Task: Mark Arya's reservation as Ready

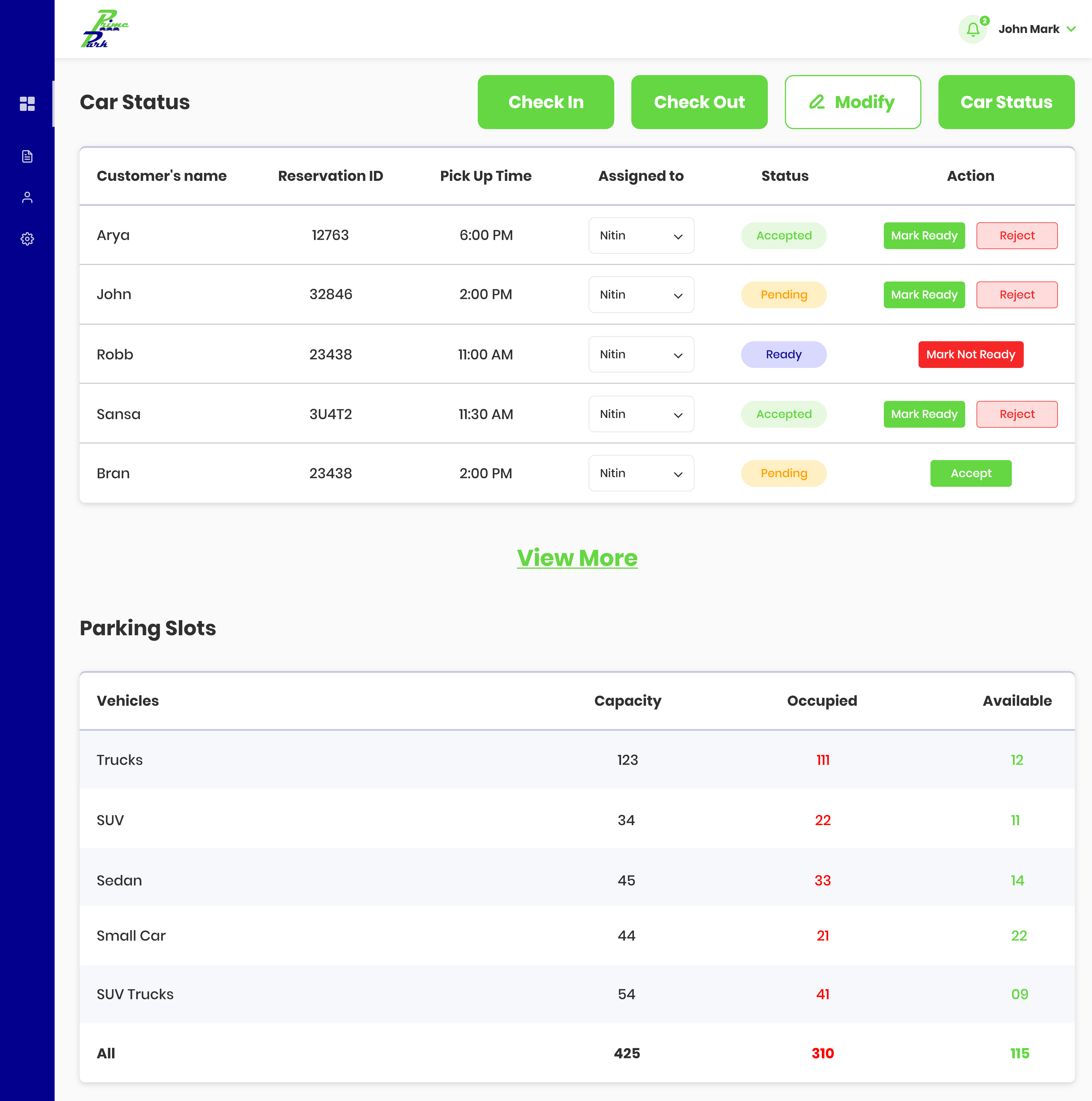Action: [924, 235]
